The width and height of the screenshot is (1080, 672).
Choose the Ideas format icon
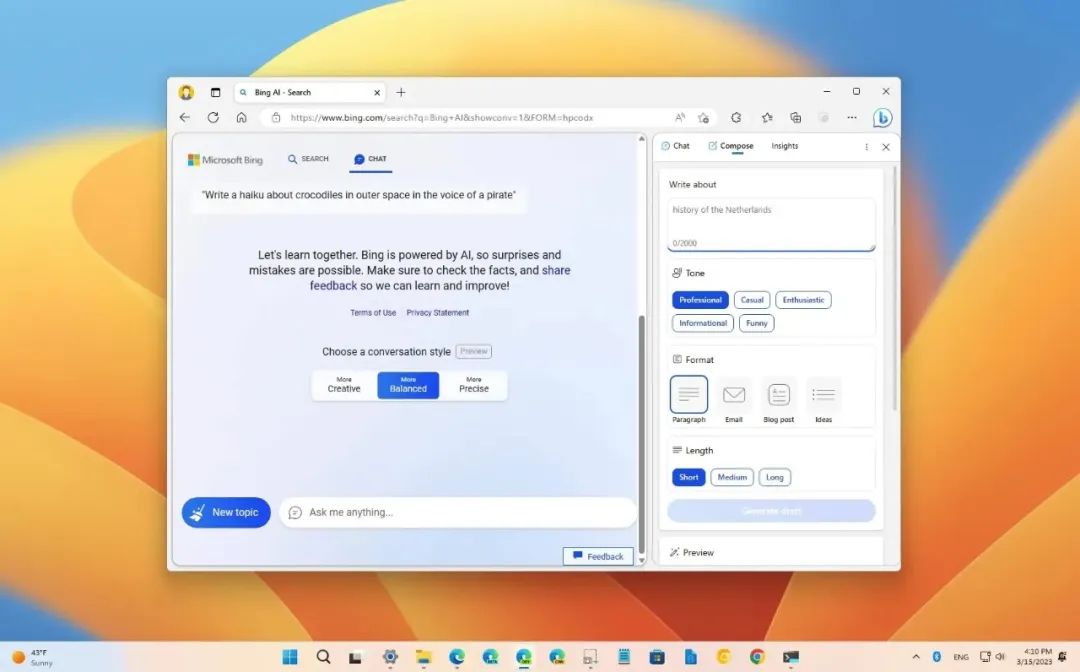coord(823,395)
